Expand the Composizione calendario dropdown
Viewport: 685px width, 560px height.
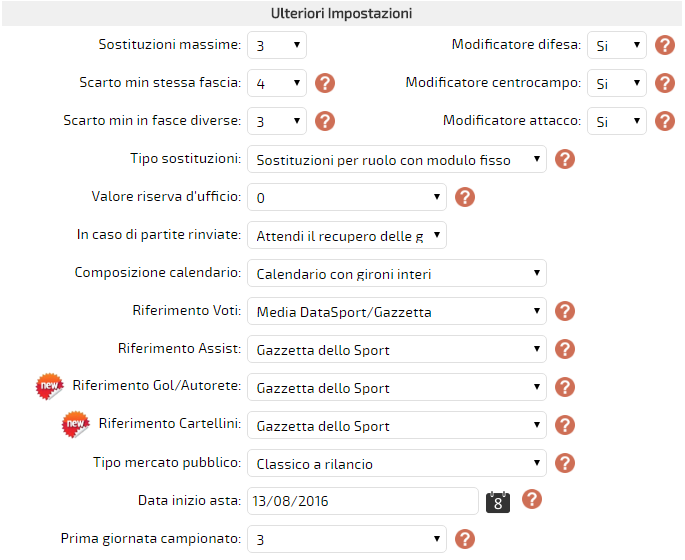coord(397,273)
